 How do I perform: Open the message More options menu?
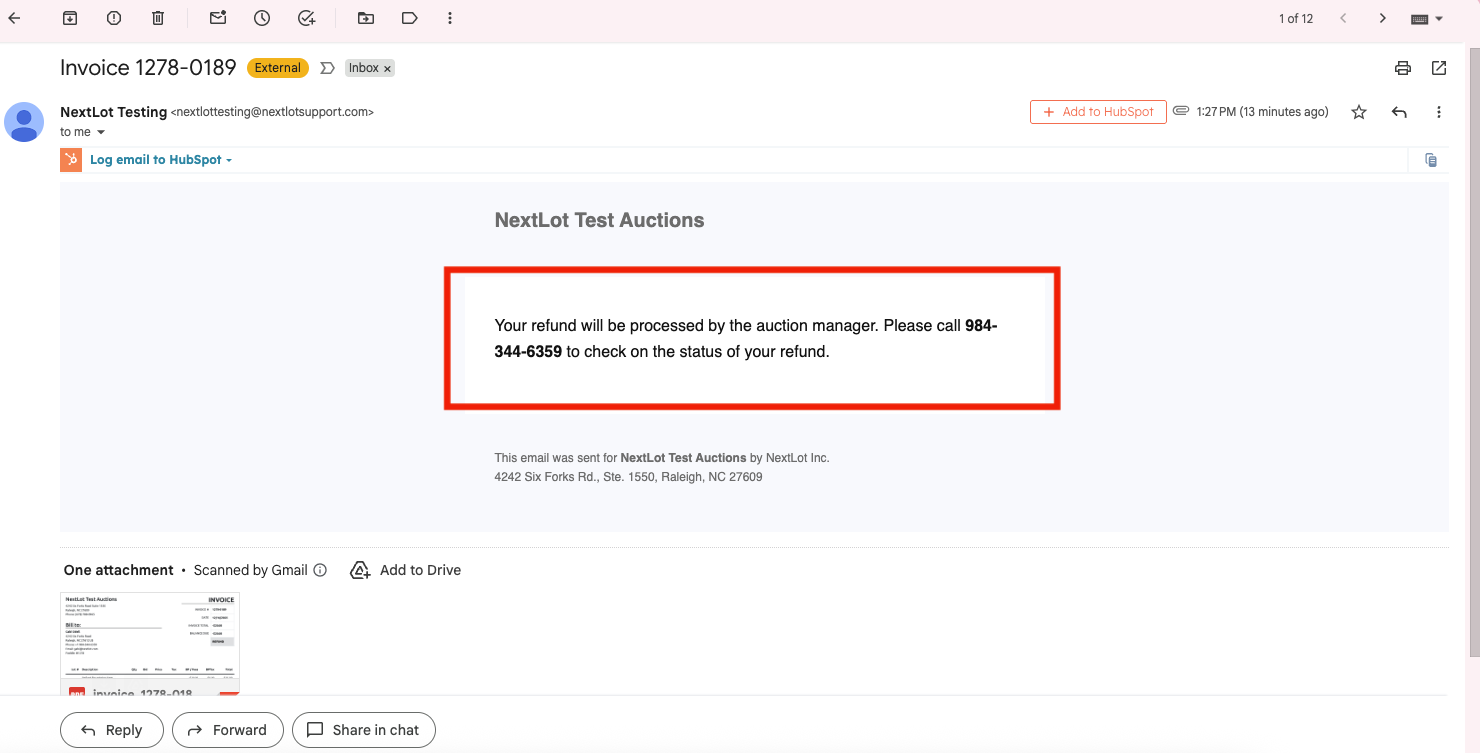point(1439,112)
